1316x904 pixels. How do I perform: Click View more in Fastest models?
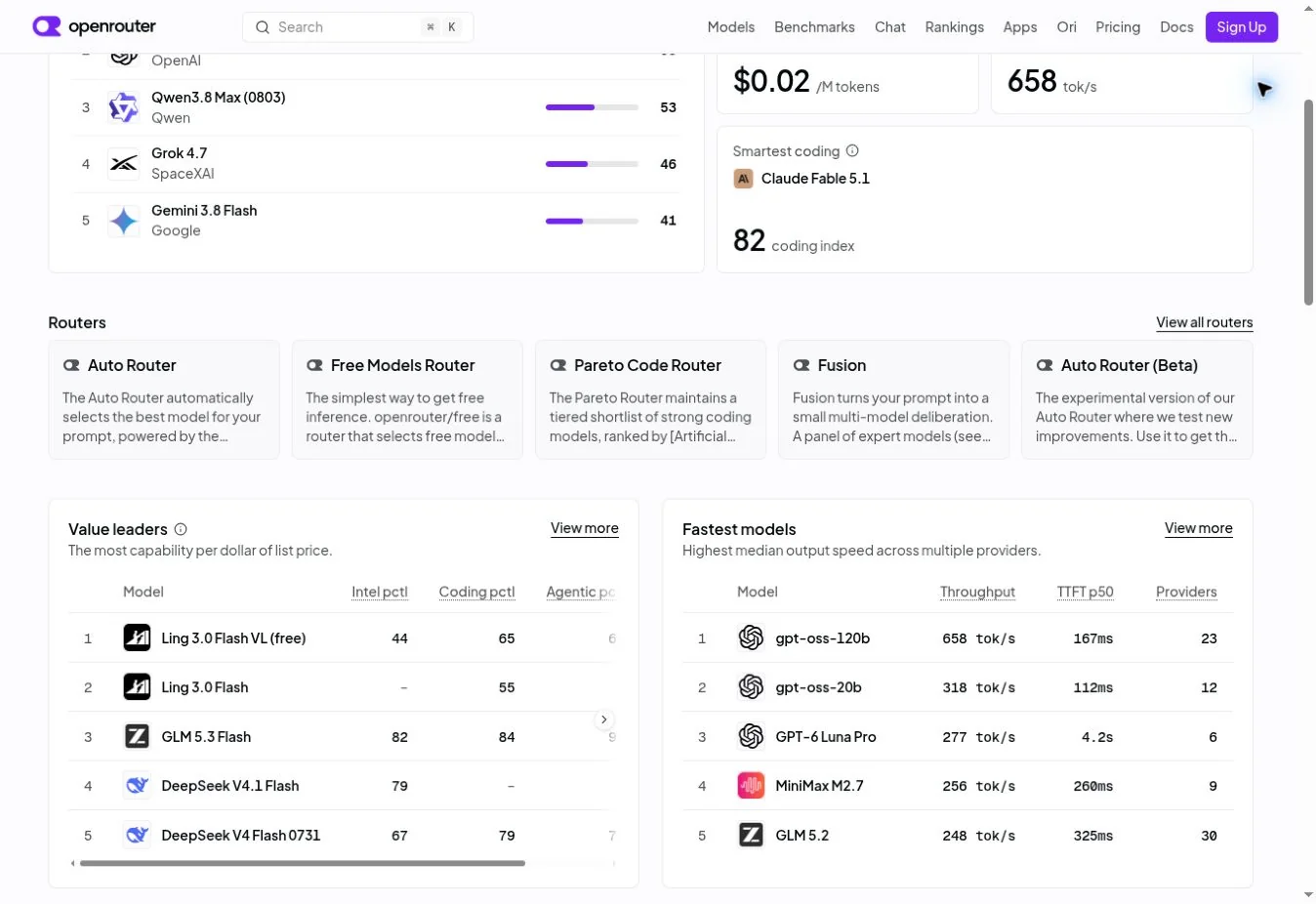tap(1199, 528)
